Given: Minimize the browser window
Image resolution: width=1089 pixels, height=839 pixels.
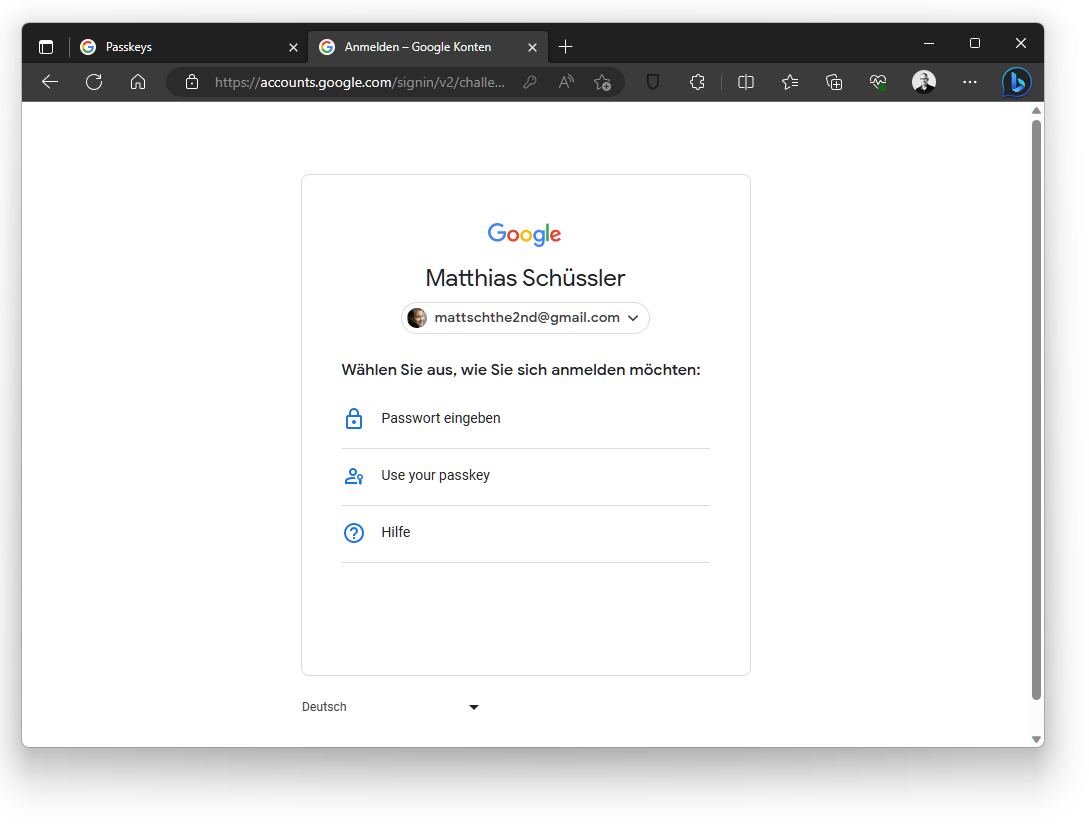Looking at the screenshot, I should [929, 43].
